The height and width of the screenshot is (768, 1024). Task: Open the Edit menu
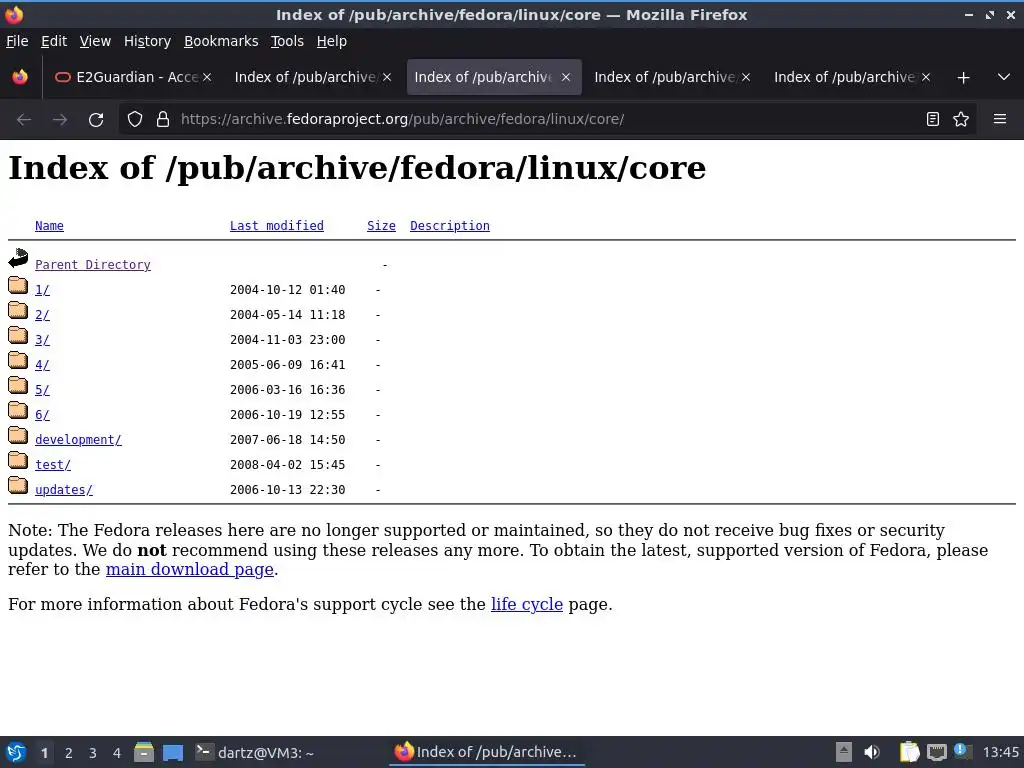pyautogui.click(x=54, y=41)
